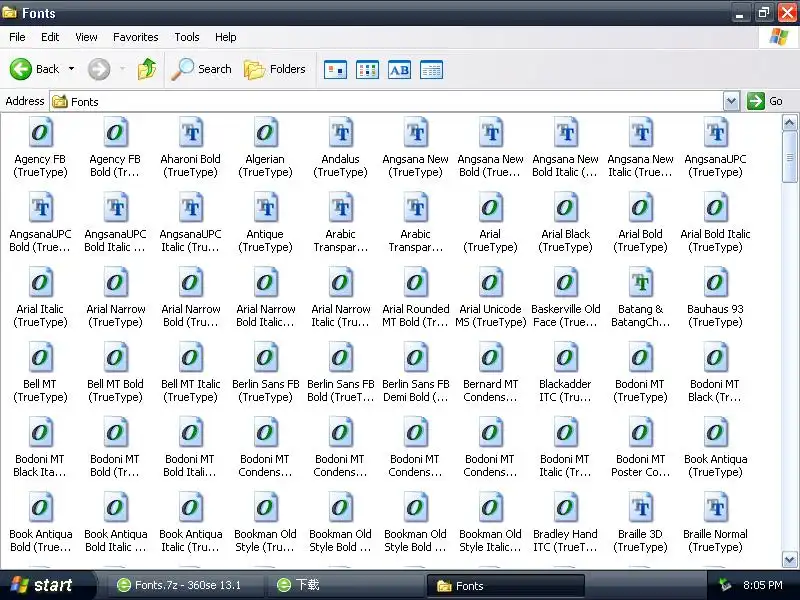
Task: Select the Braille 3D font icon
Action: [x=640, y=507]
